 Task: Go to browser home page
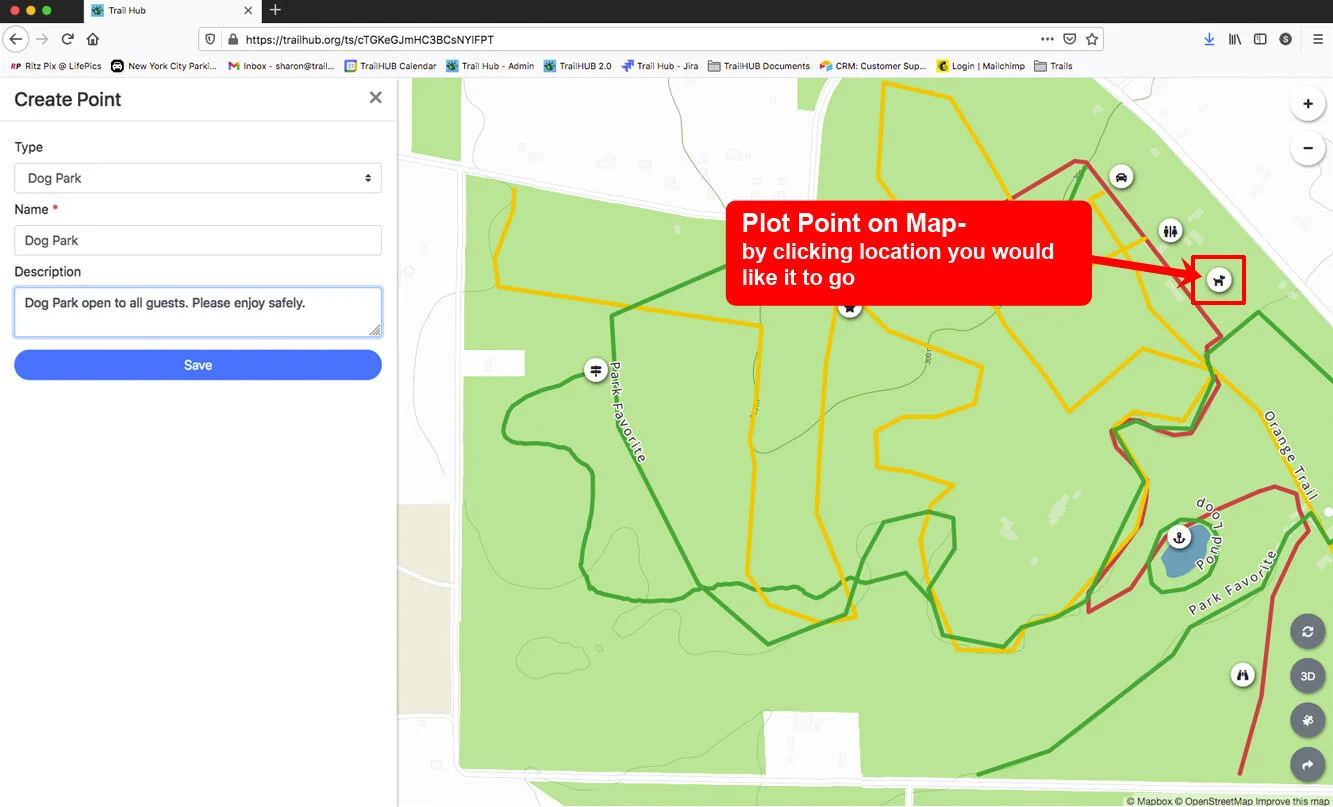(93, 39)
